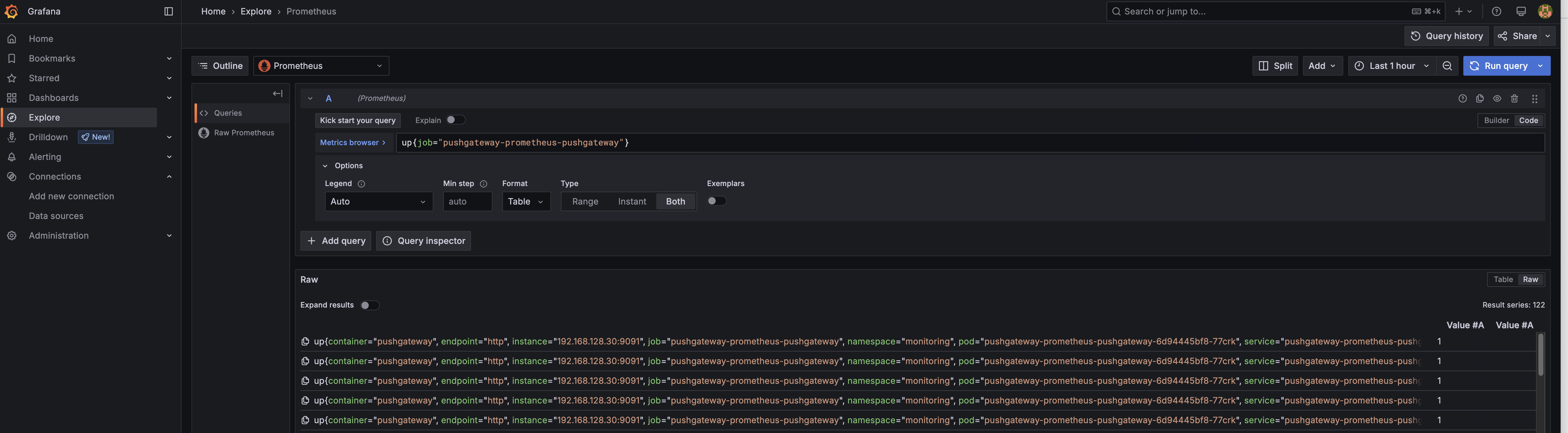
Task: Open Dashboards in the sidebar
Action: click(x=54, y=98)
